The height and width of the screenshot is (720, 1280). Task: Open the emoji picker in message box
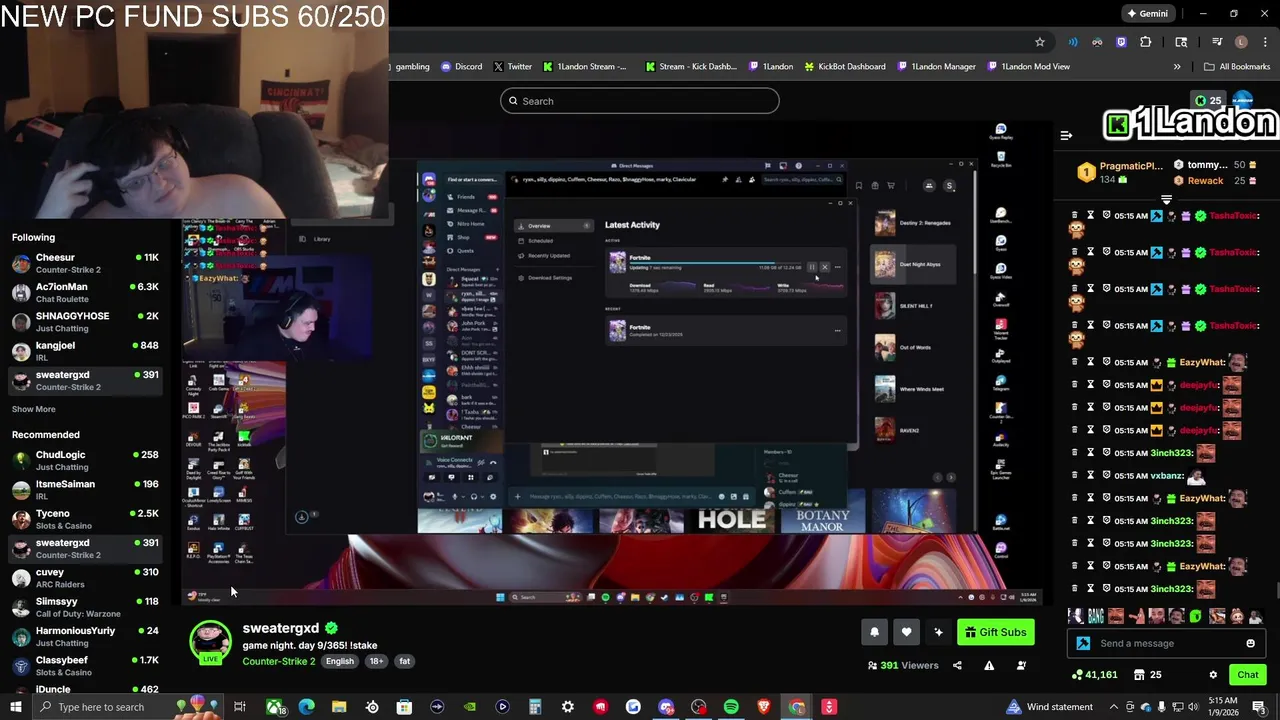pyautogui.click(x=1250, y=644)
